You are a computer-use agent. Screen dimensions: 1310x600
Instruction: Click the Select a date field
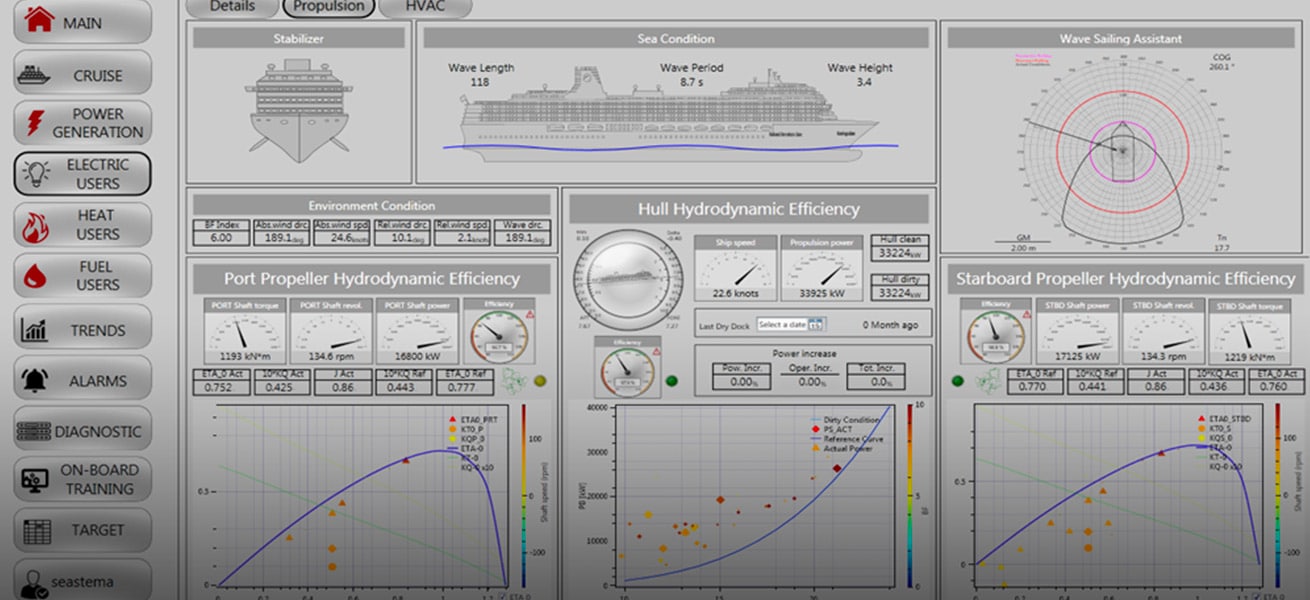point(782,325)
